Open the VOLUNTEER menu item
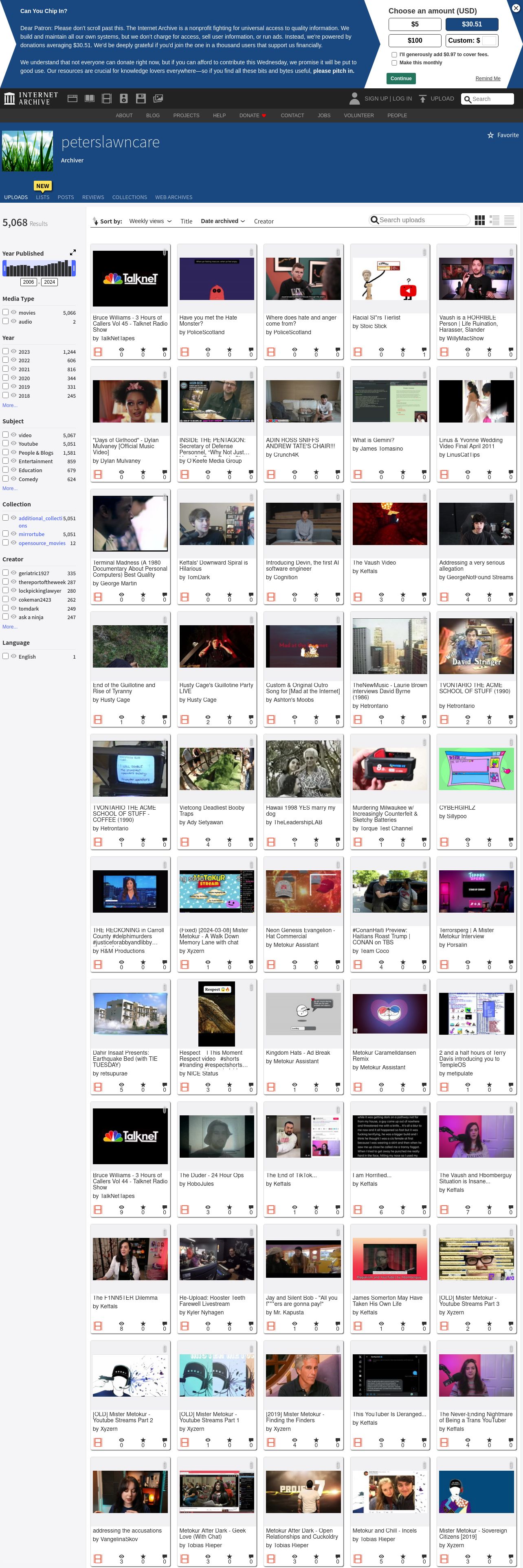The height and width of the screenshot is (1568, 523). (358, 116)
